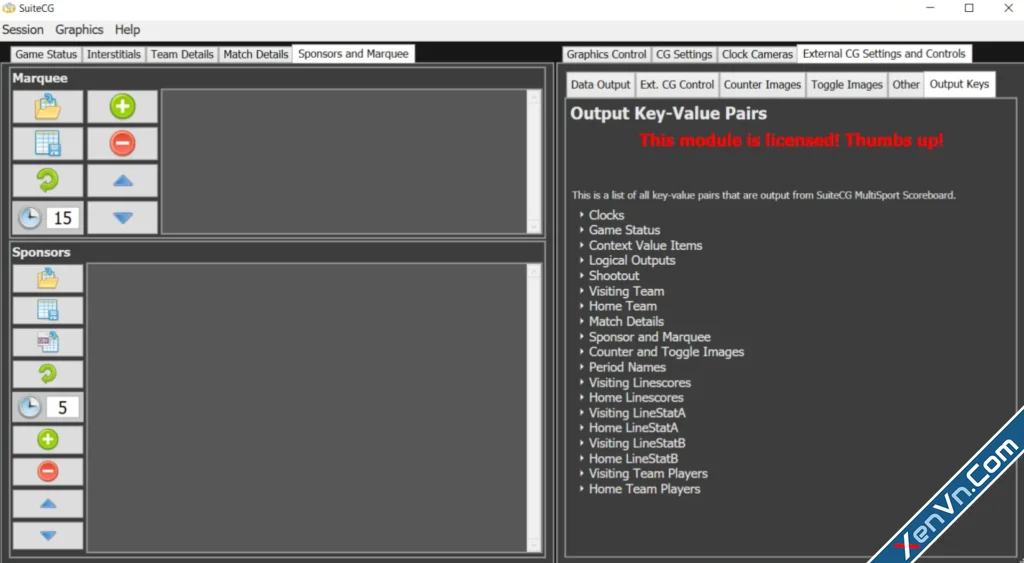The image size is (1024, 563).
Task: Expand the Logical Outputs group
Action: point(581,260)
